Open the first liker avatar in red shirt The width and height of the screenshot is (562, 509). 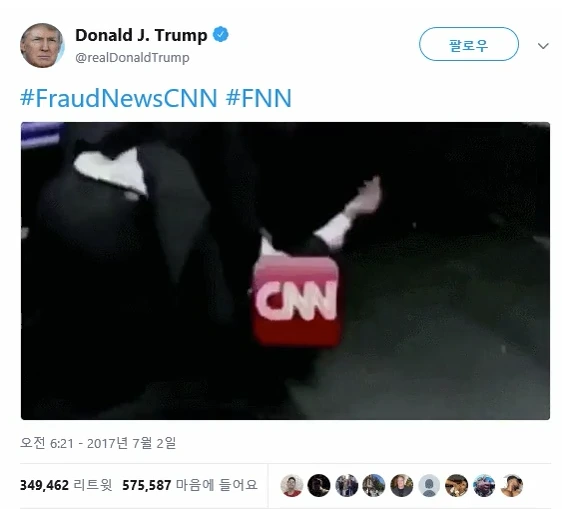pos(291,485)
